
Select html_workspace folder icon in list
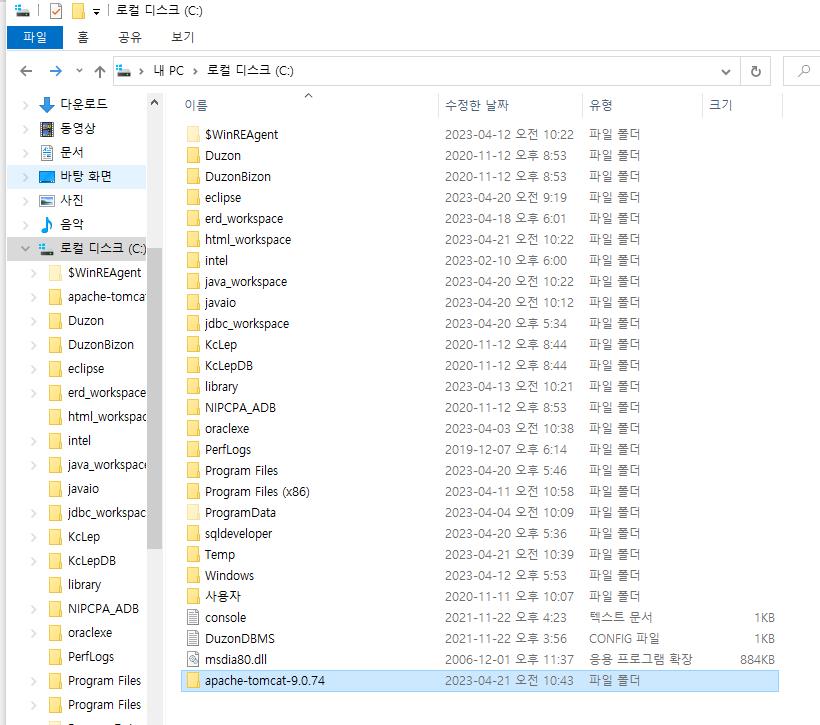193,239
